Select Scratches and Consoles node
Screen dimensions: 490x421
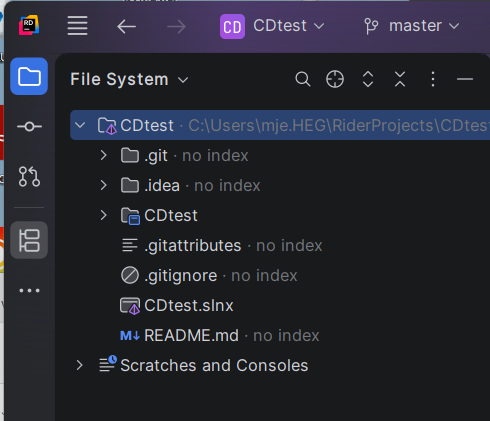214,365
